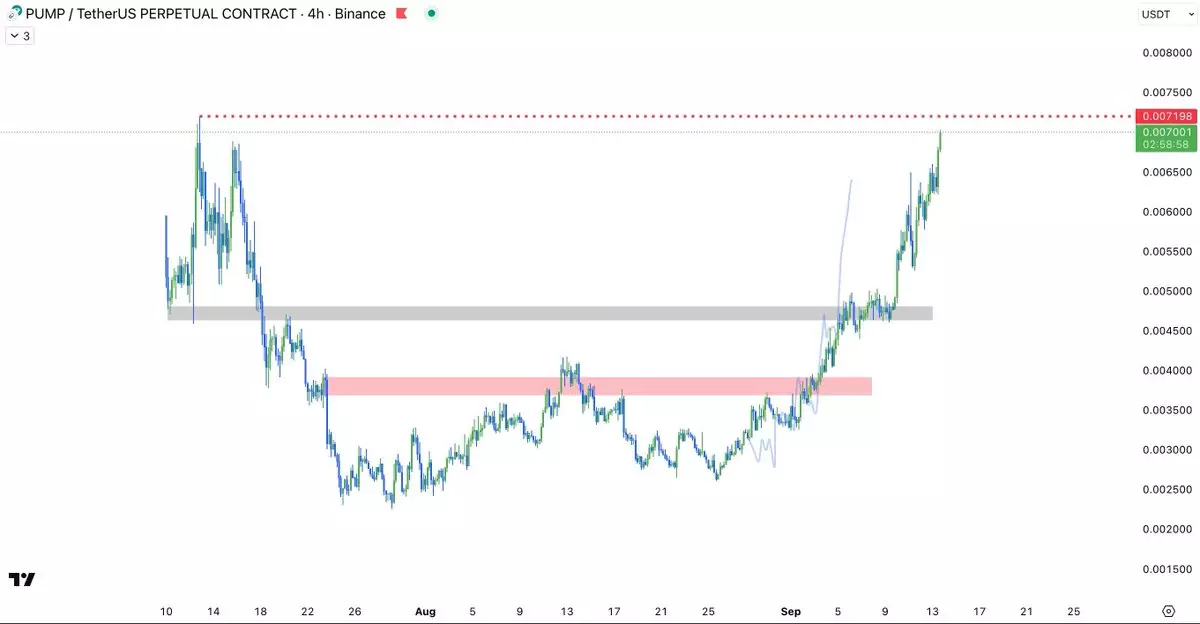Click the Aug label on time axis
The width and height of the screenshot is (1200, 624).
point(425,610)
